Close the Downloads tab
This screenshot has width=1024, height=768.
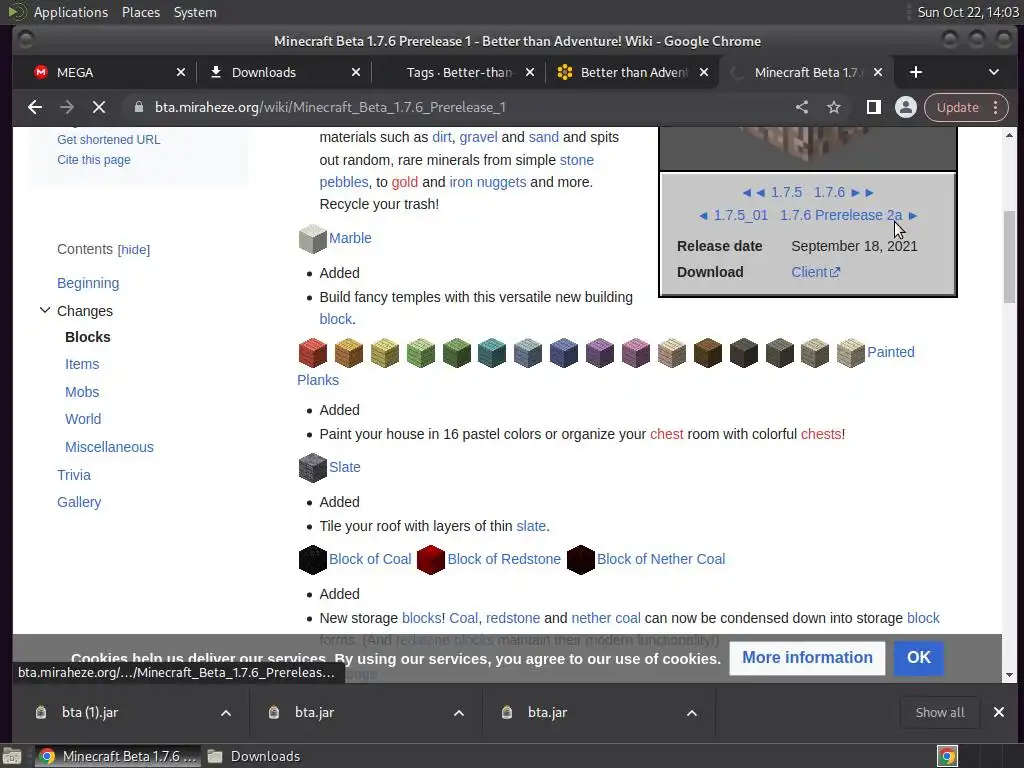tap(356, 72)
